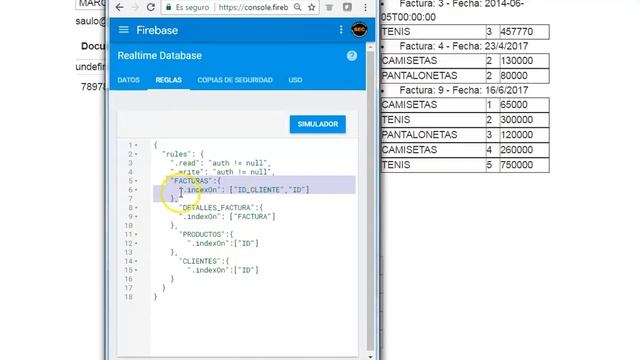Toggle fold arrow on line 15
Viewport: 640px width, 360px height.
(136, 270)
